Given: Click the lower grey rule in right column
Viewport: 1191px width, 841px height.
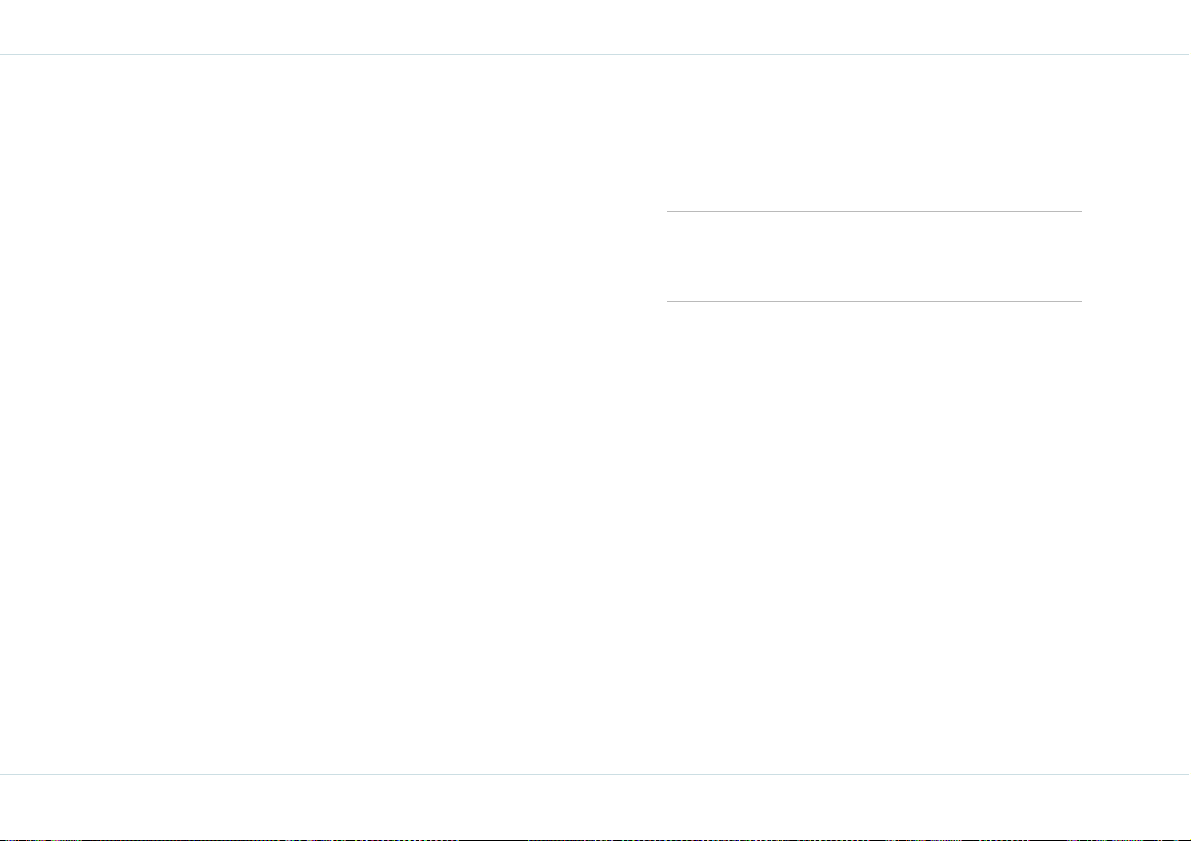Looking at the screenshot, I should tap(874, 302).
